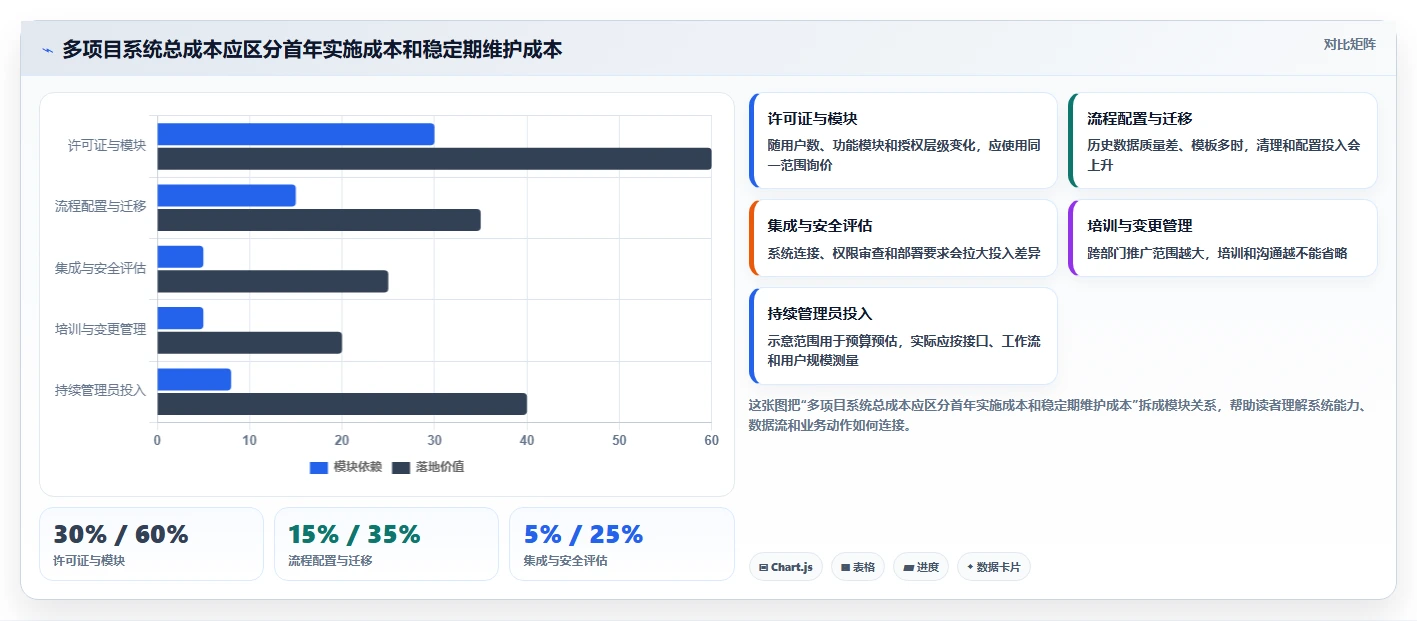Viewport: 1417px width, 621px height.
Task: Click the 模块依赖 legend label
Action: [358, 467]
